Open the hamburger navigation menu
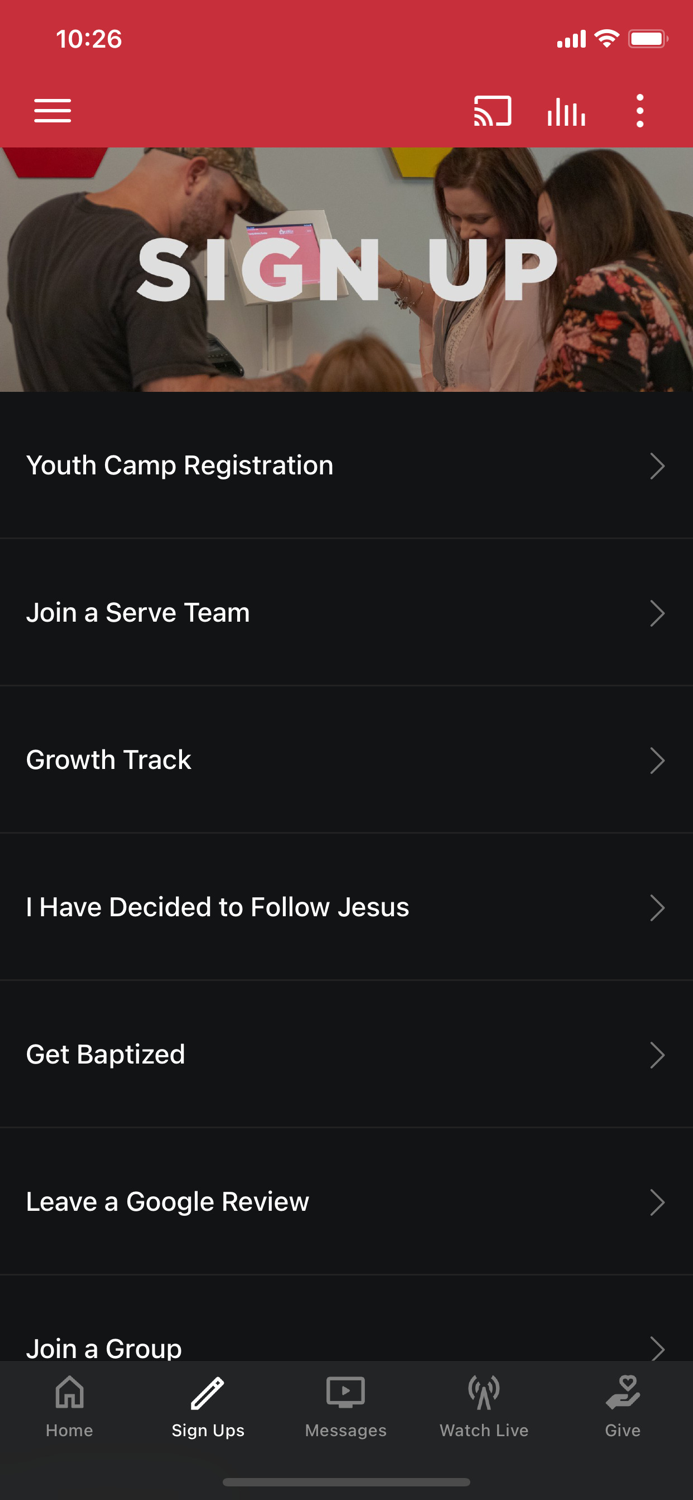The image size is (693, 1500). (52, 111)
